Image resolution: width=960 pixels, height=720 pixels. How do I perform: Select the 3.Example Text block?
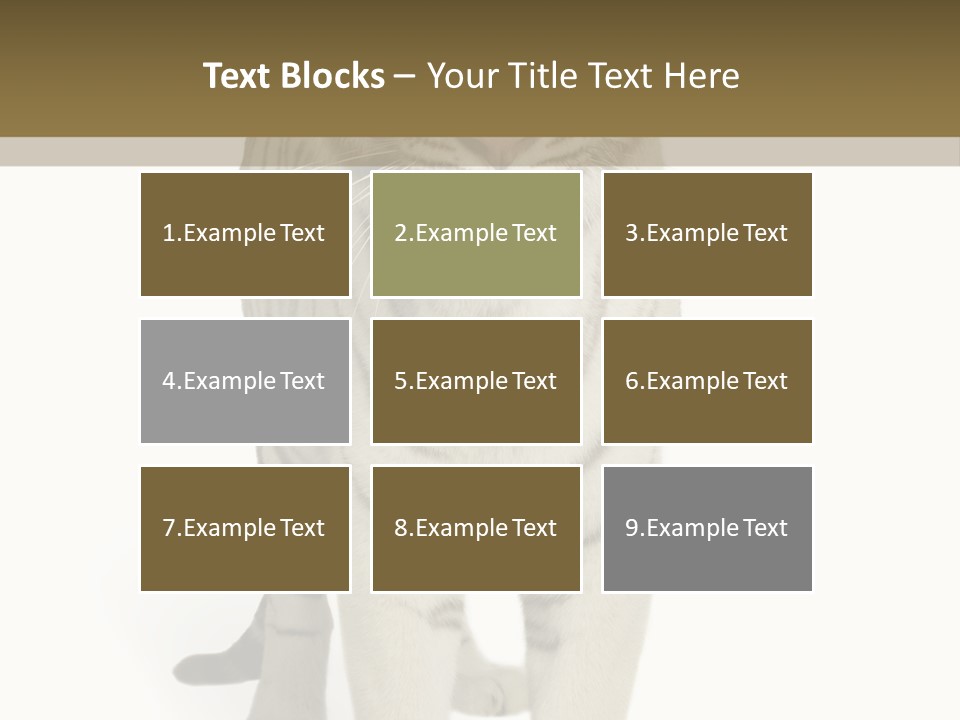click(x=708, y=234)
